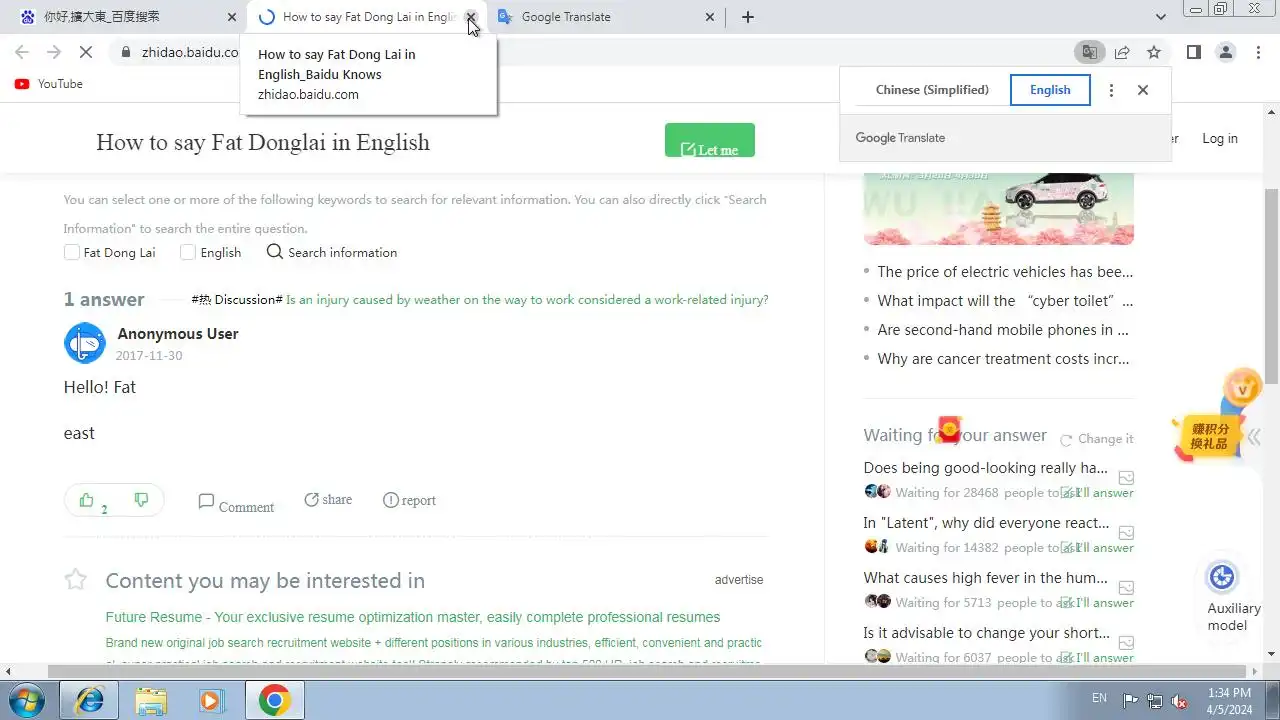Click Chrome icon in taskbar
The width and height of the screenshot is (1280, 720).
[273, 700]
